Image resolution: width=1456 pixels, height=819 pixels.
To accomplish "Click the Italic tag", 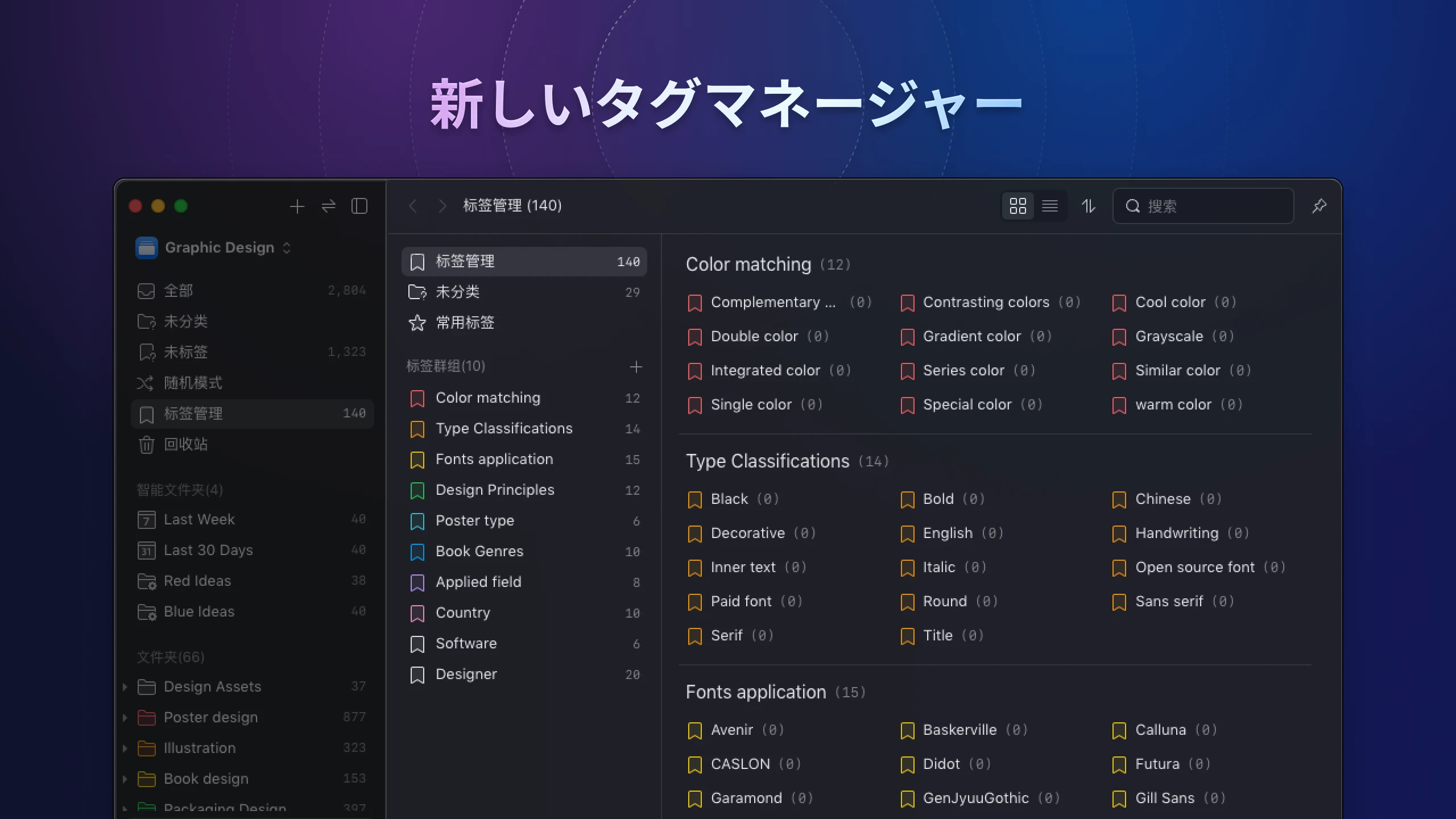I will [x=944, y=568].
